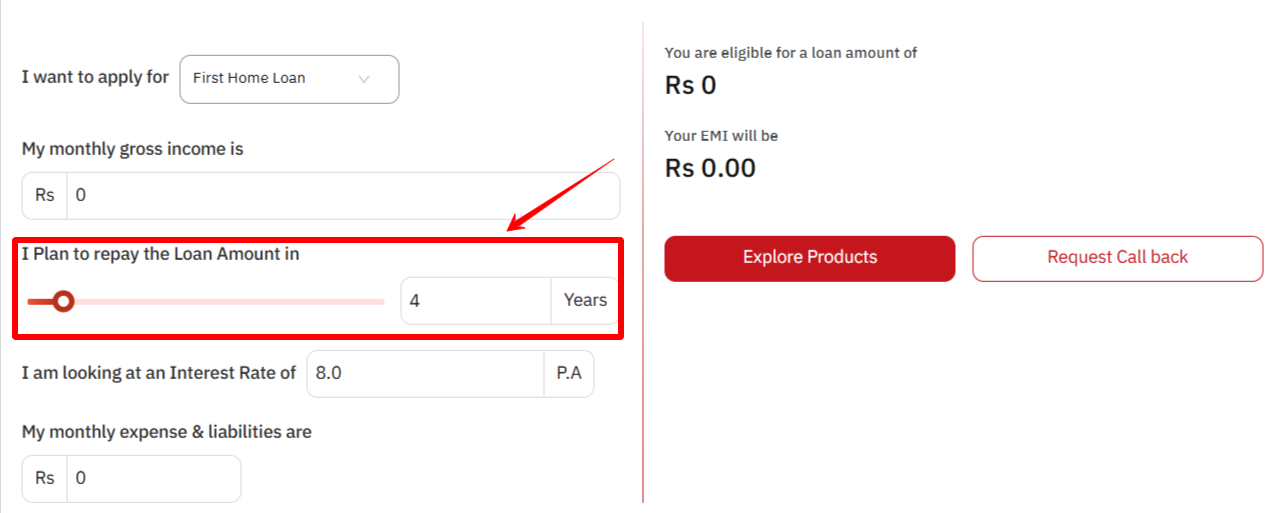Click the monthly gross income input field
1270x513 pixels.
[x=342, y=196]
